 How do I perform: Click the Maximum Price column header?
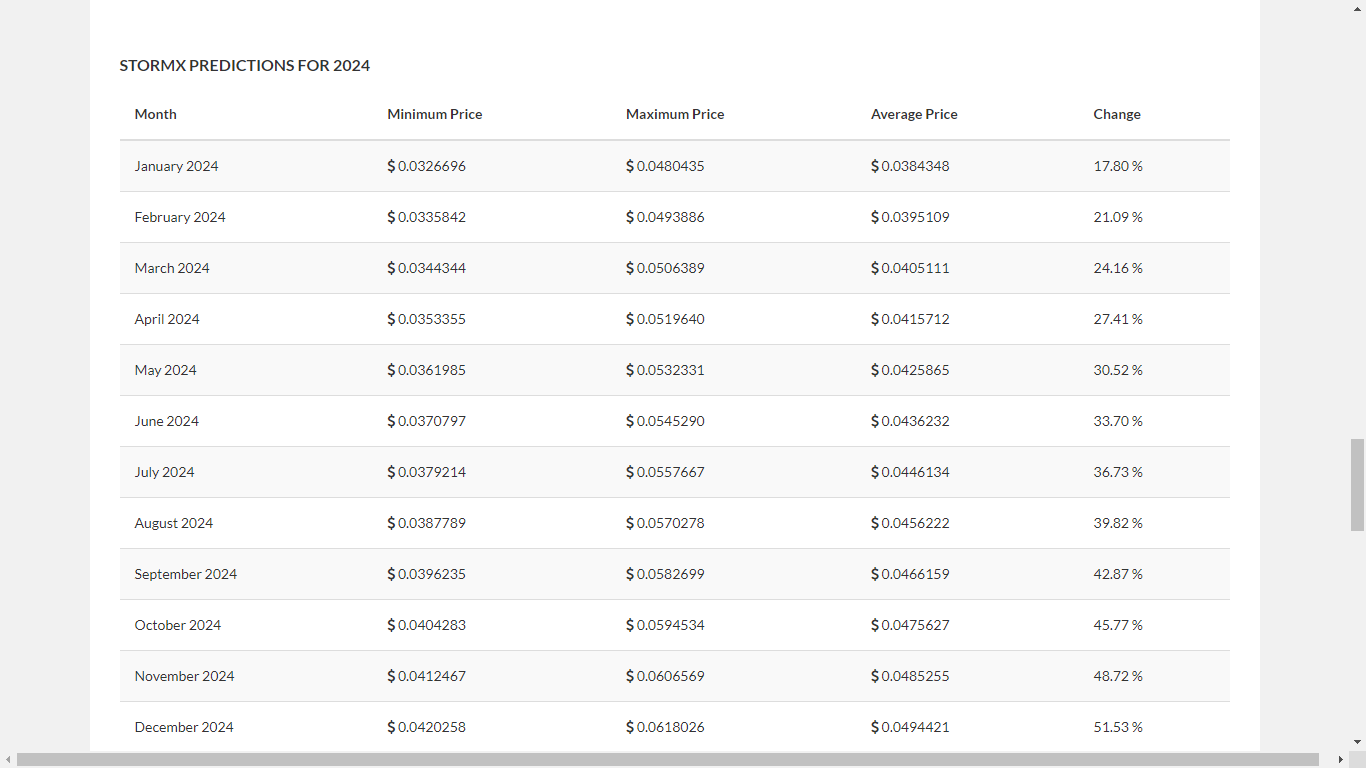[675, 115]
